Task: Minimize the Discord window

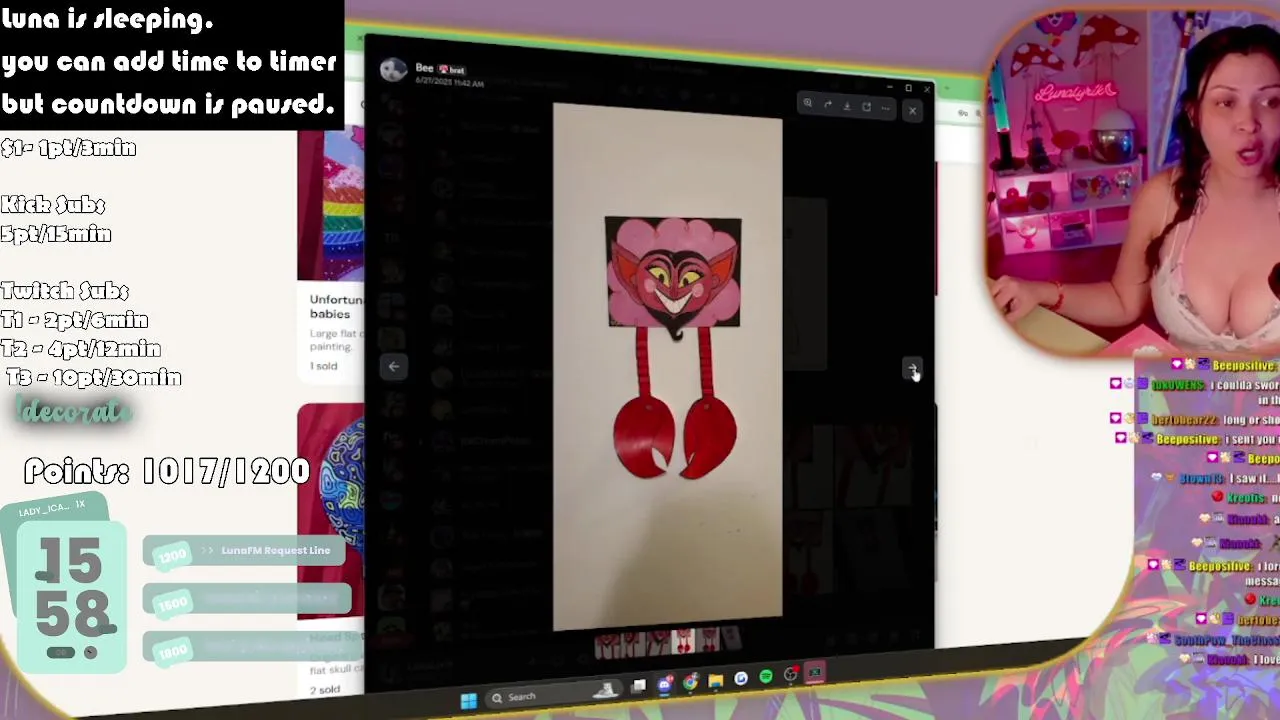Action: tap(890, 87)
